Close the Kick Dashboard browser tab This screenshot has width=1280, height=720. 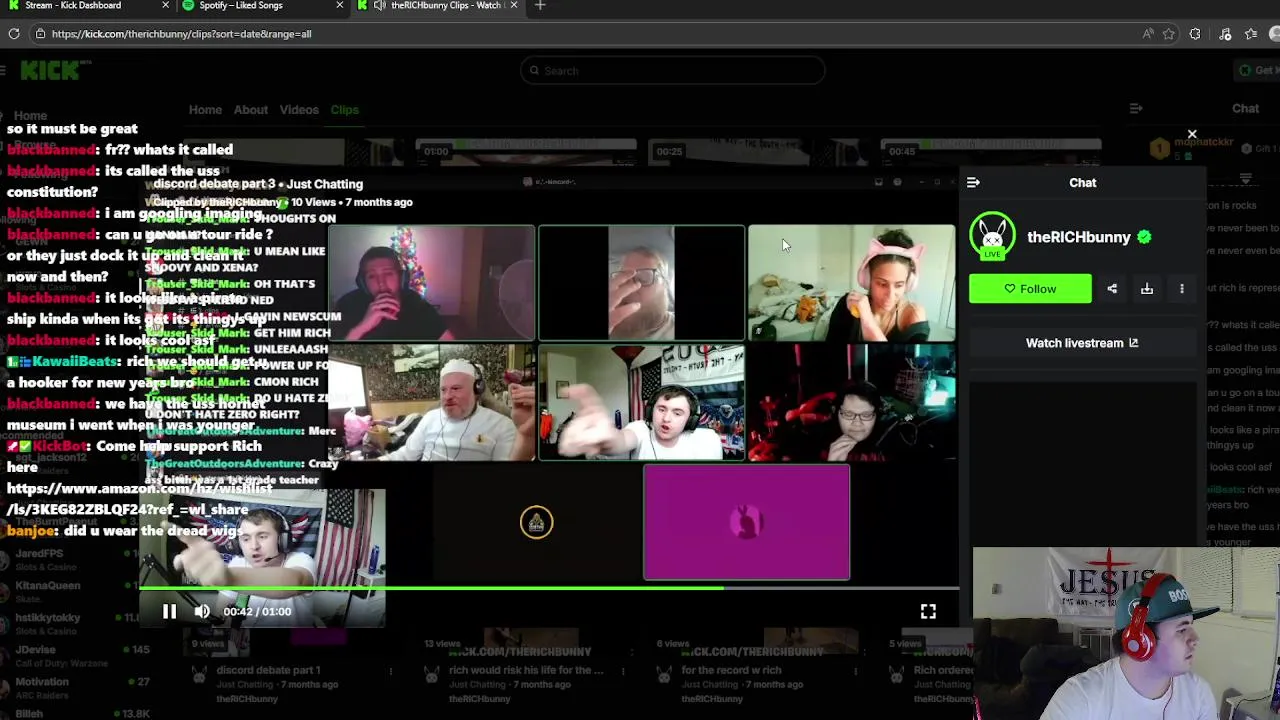(165, 6)
